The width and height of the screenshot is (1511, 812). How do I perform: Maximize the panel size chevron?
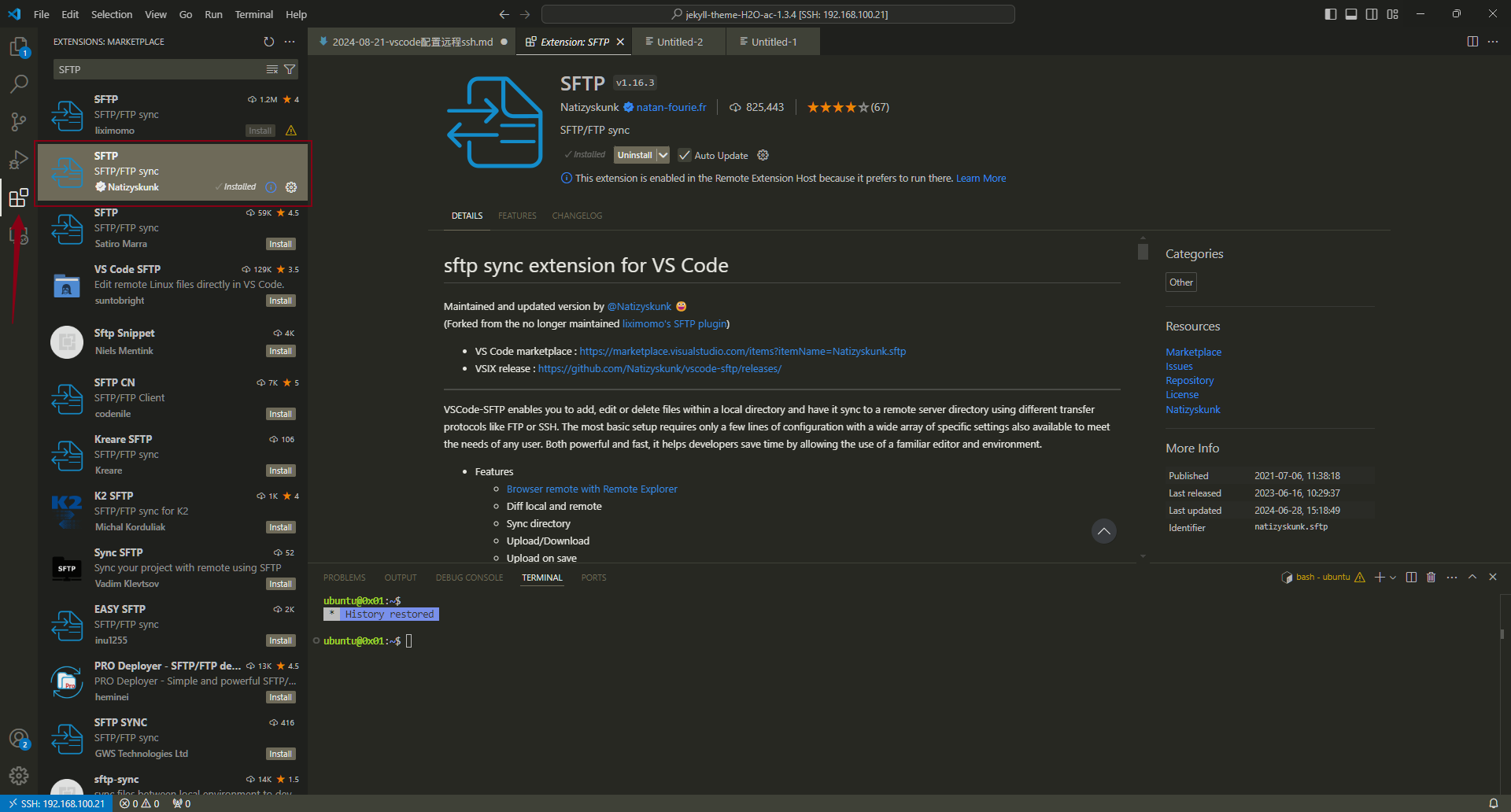click(1472, 578)
